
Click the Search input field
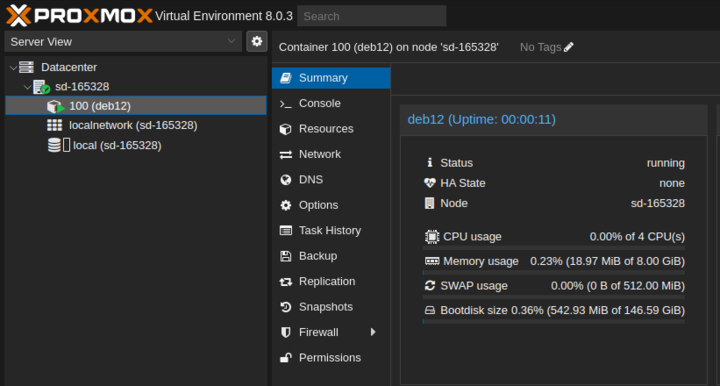pyautogui.click(x=371, y=16)
